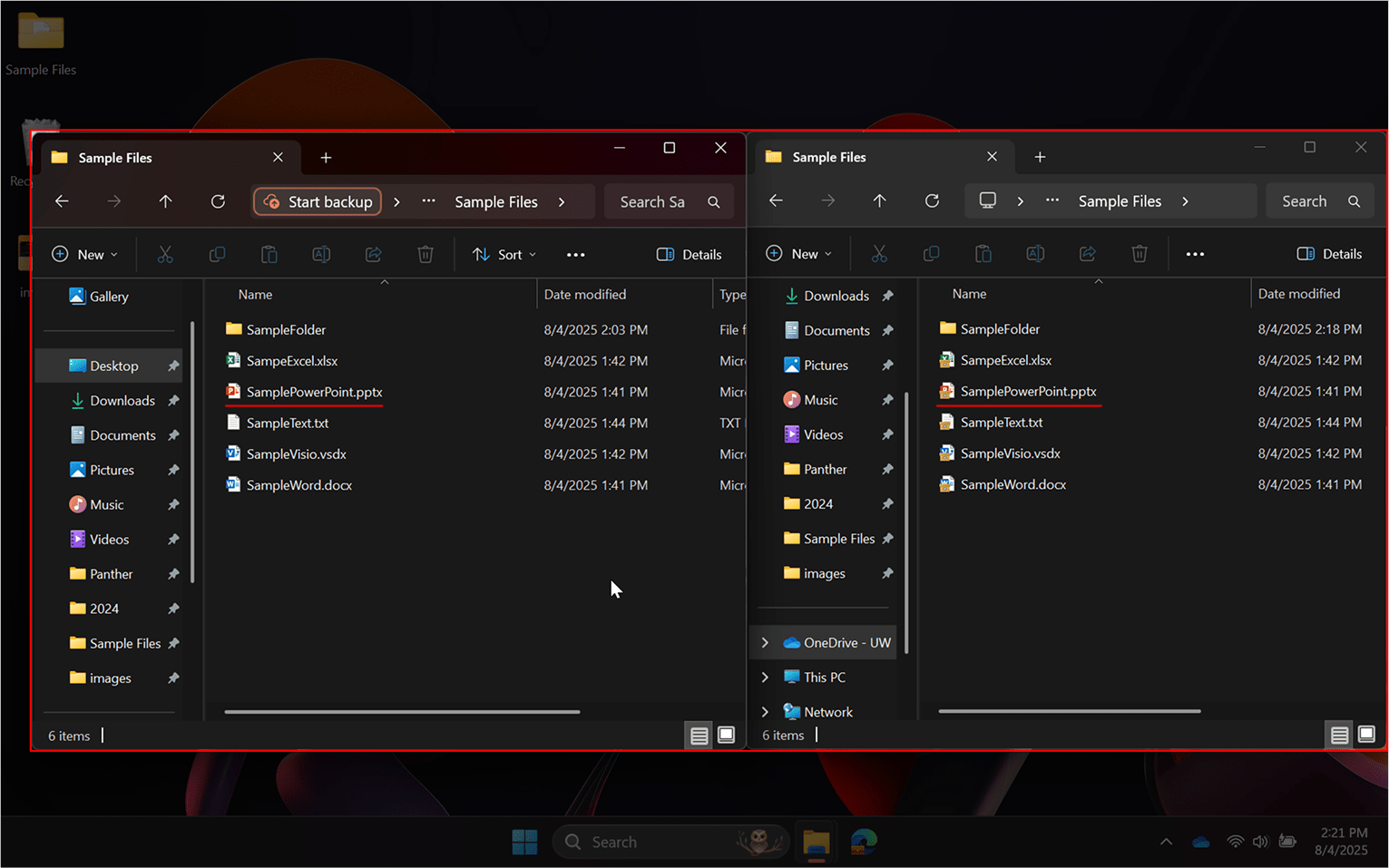Switch right window to details list view
Screen dimensions: 1389x868
[1339, 735]
